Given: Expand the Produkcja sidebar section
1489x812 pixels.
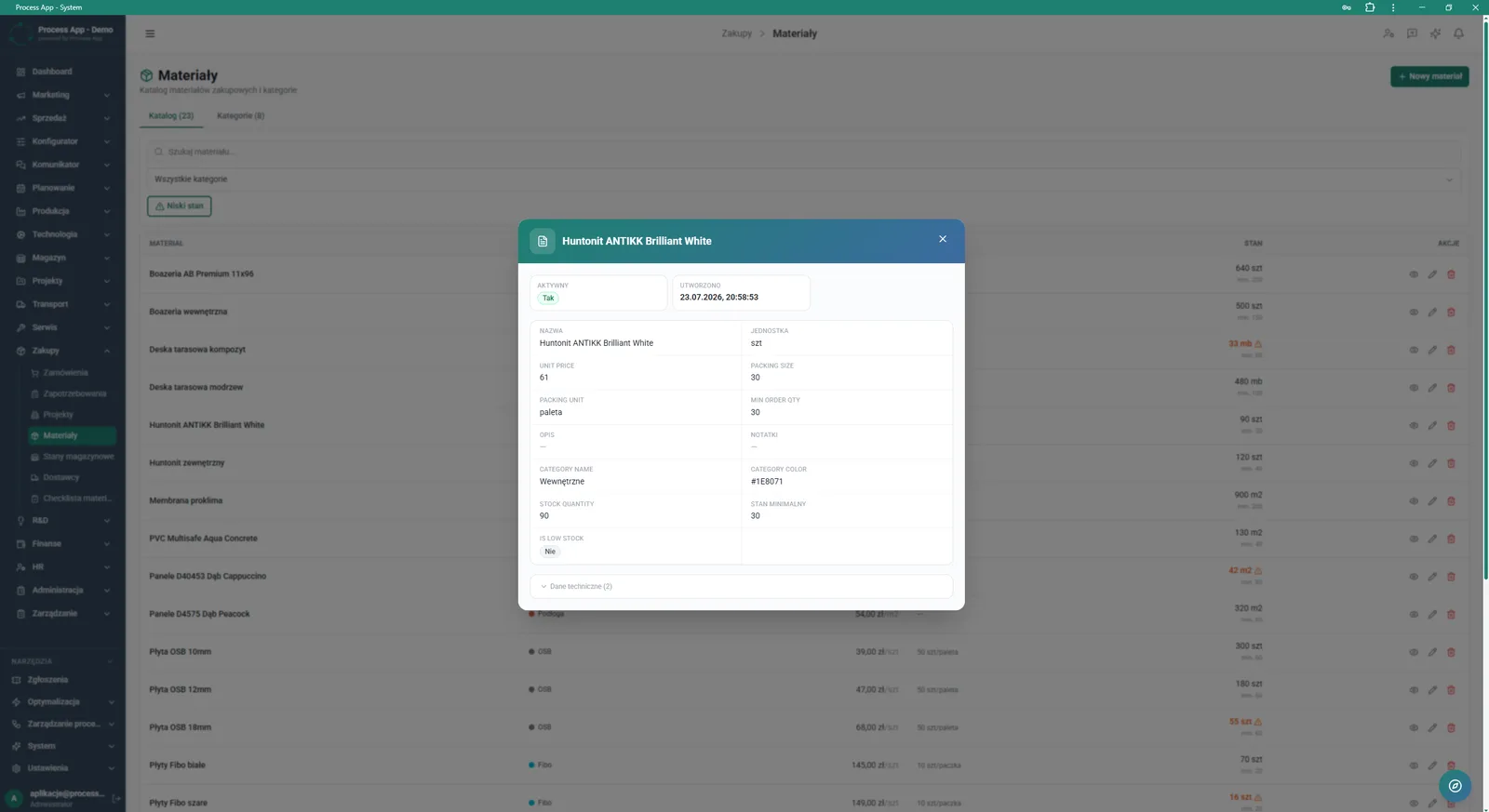Looking at the screenshot, I should tap(61, 211).
